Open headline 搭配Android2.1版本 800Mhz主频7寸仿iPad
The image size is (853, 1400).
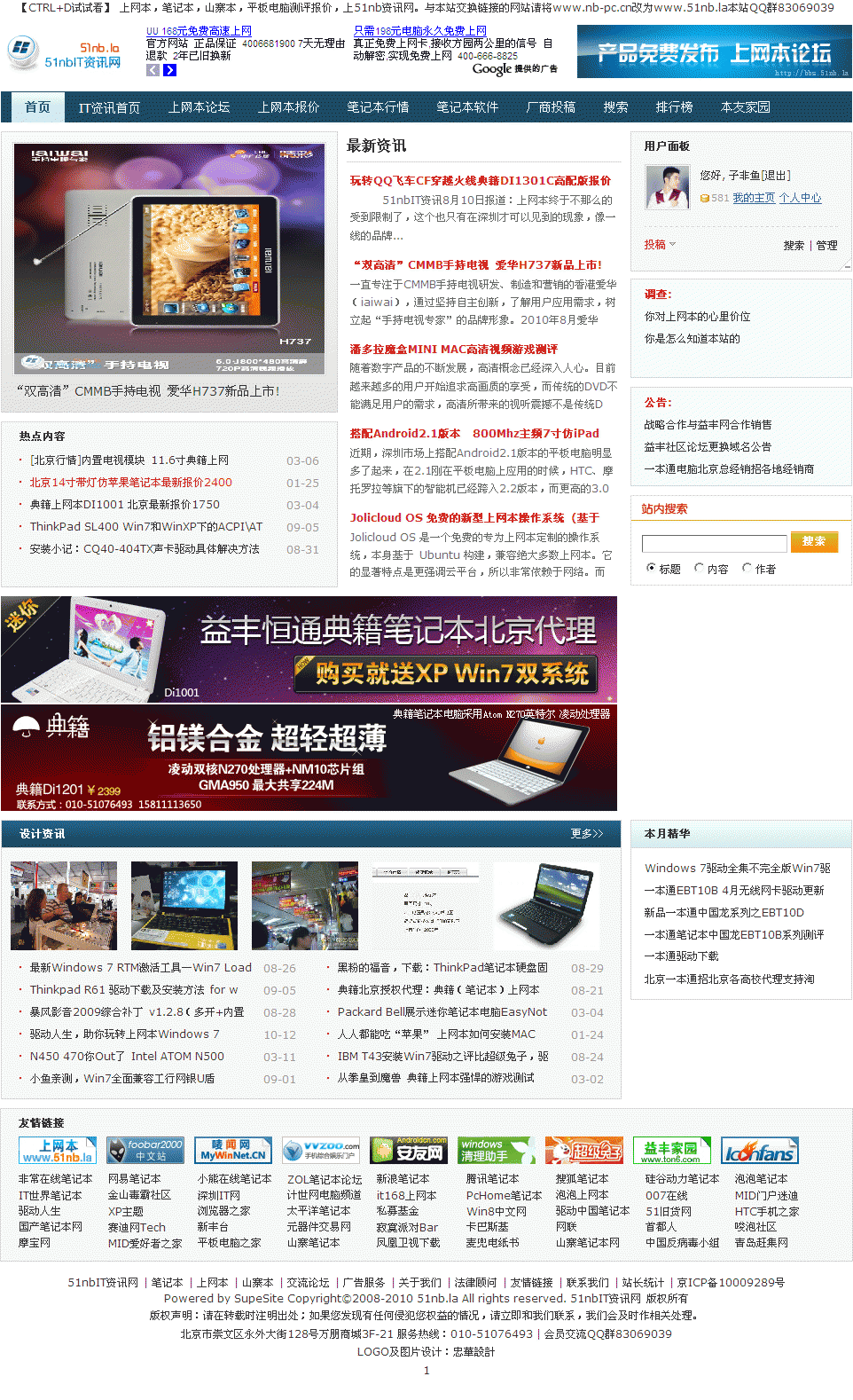pyautogui.click(x=474, y=434)
